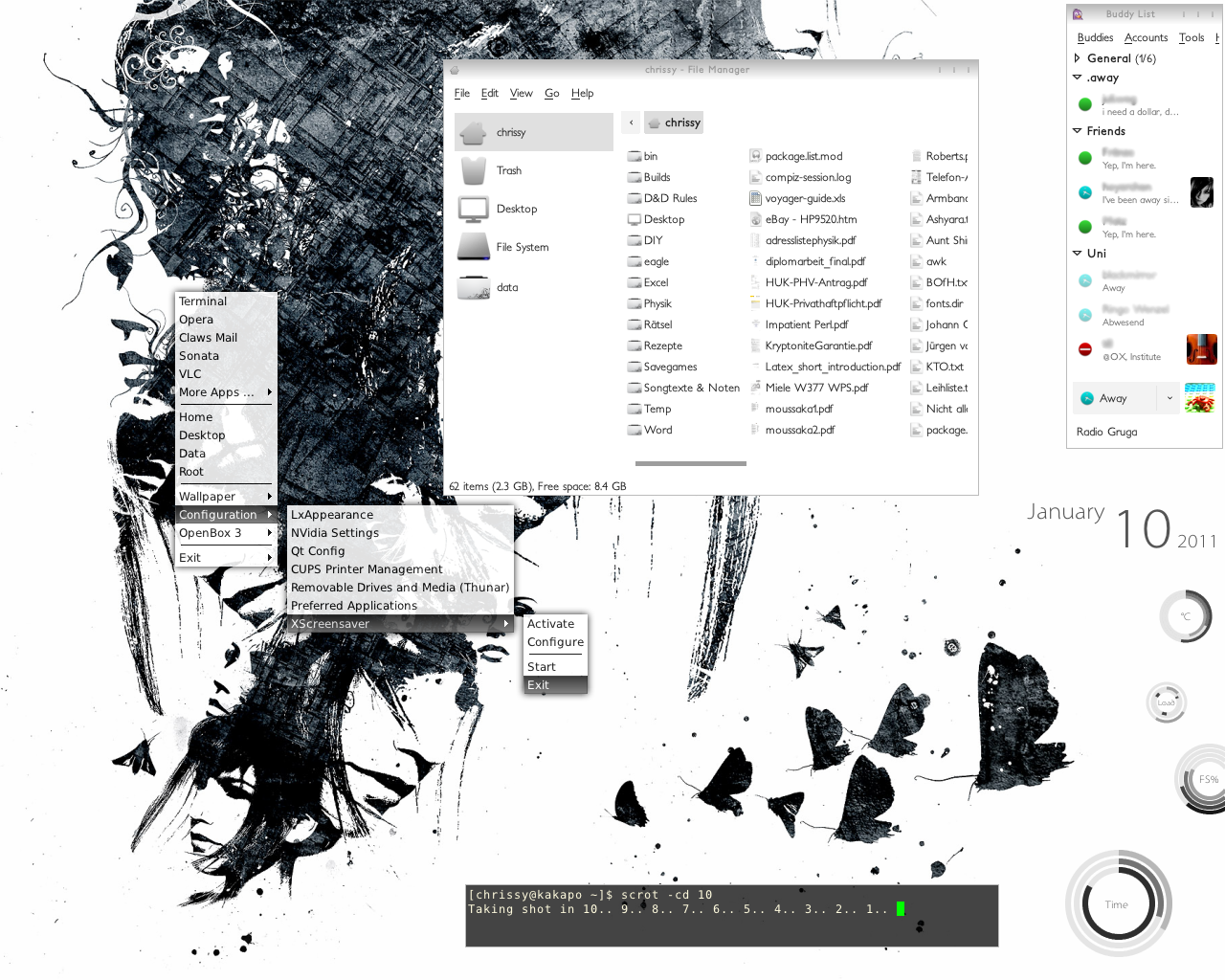This screenshot has height=980, width=1225.
Task: Click the buddy icon beside Away status
Action: coord(1200,398)
